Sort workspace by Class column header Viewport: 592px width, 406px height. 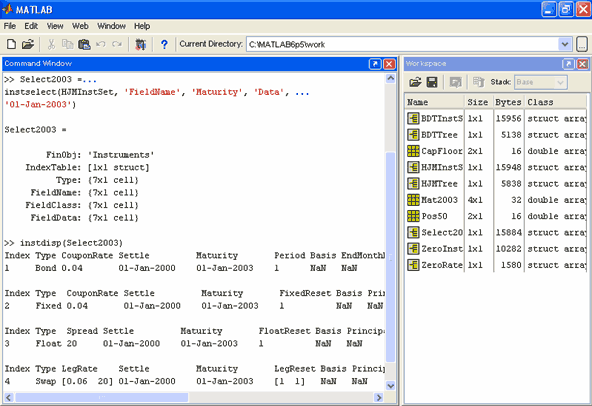(555, 102)
